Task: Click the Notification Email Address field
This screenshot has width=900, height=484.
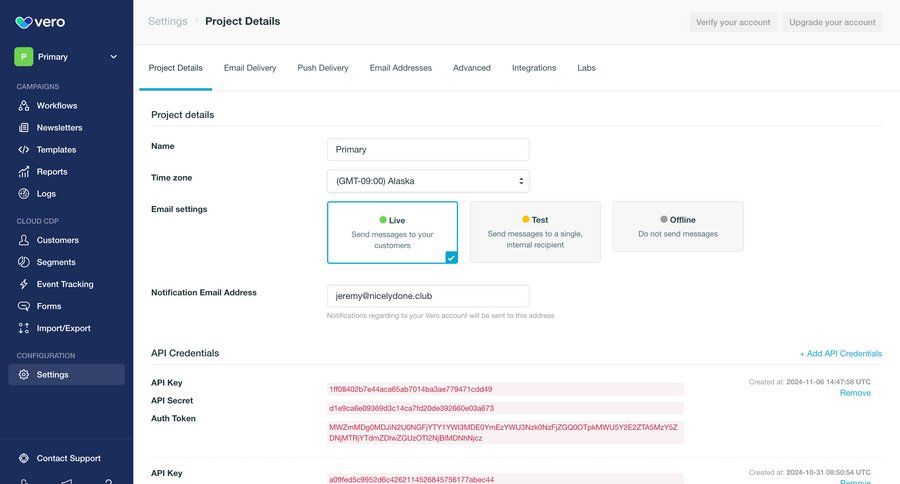Action: (x=428, y=296)
